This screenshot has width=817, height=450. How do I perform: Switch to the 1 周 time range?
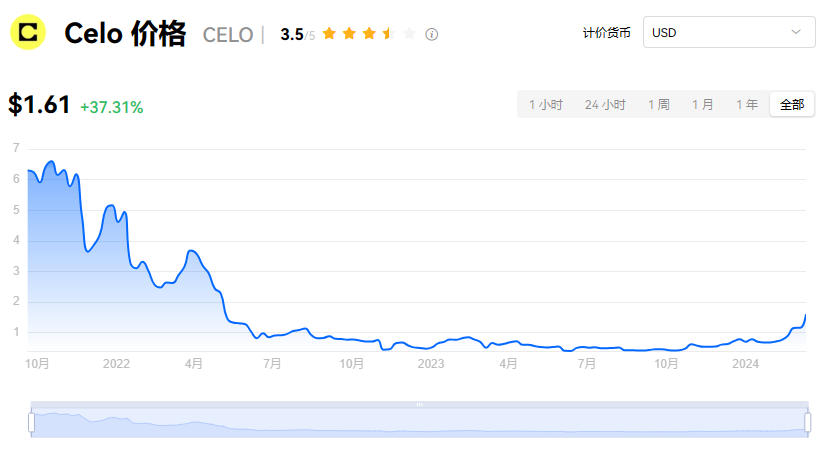(x=659, y=105)
